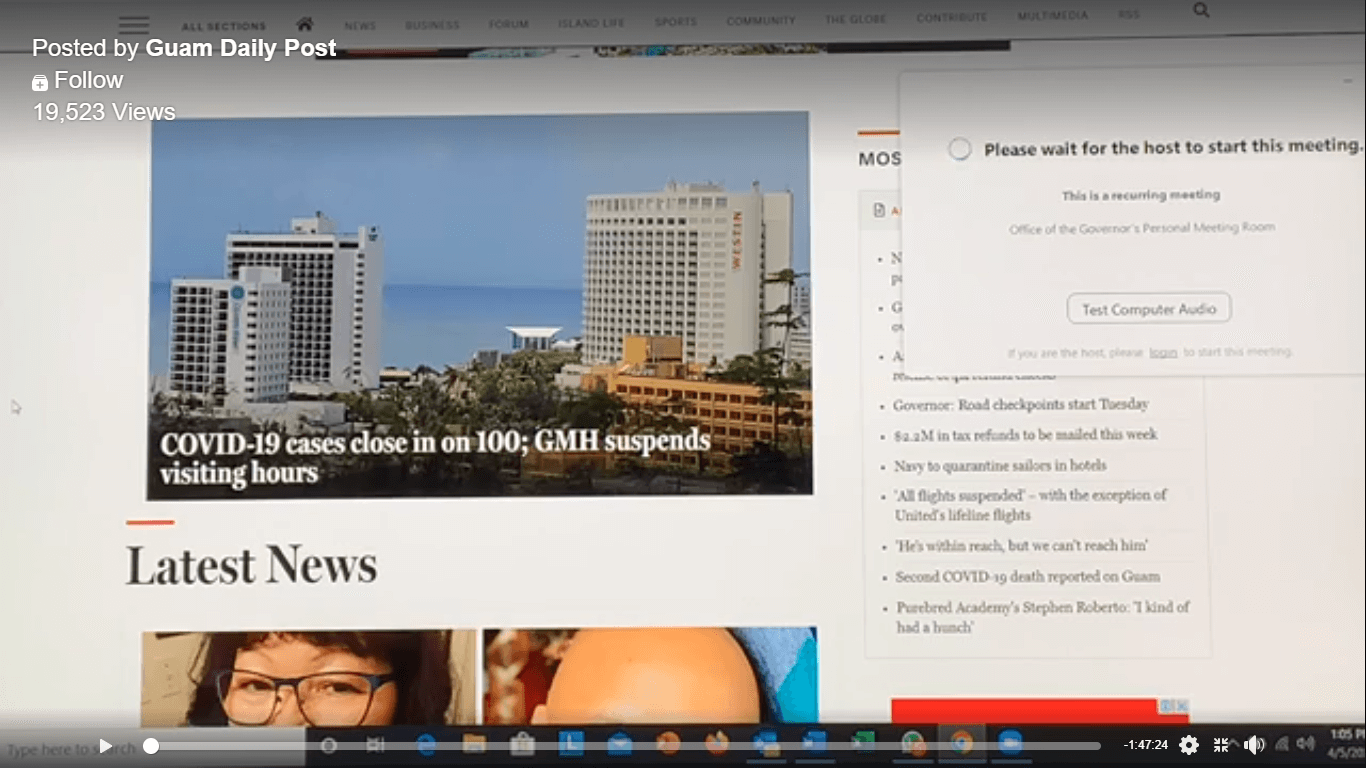Open Outlook from taskbar
Screen dimensions: 1366x768
click(x=765, y=743)
